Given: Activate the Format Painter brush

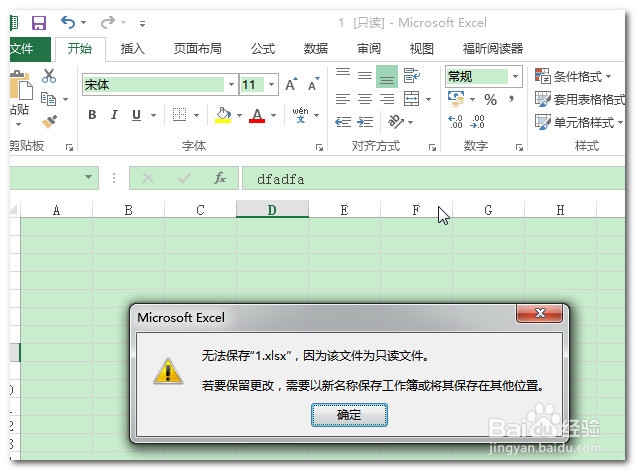Looking at the screenshot, I should pyautogui.click(x=49, y=122).
